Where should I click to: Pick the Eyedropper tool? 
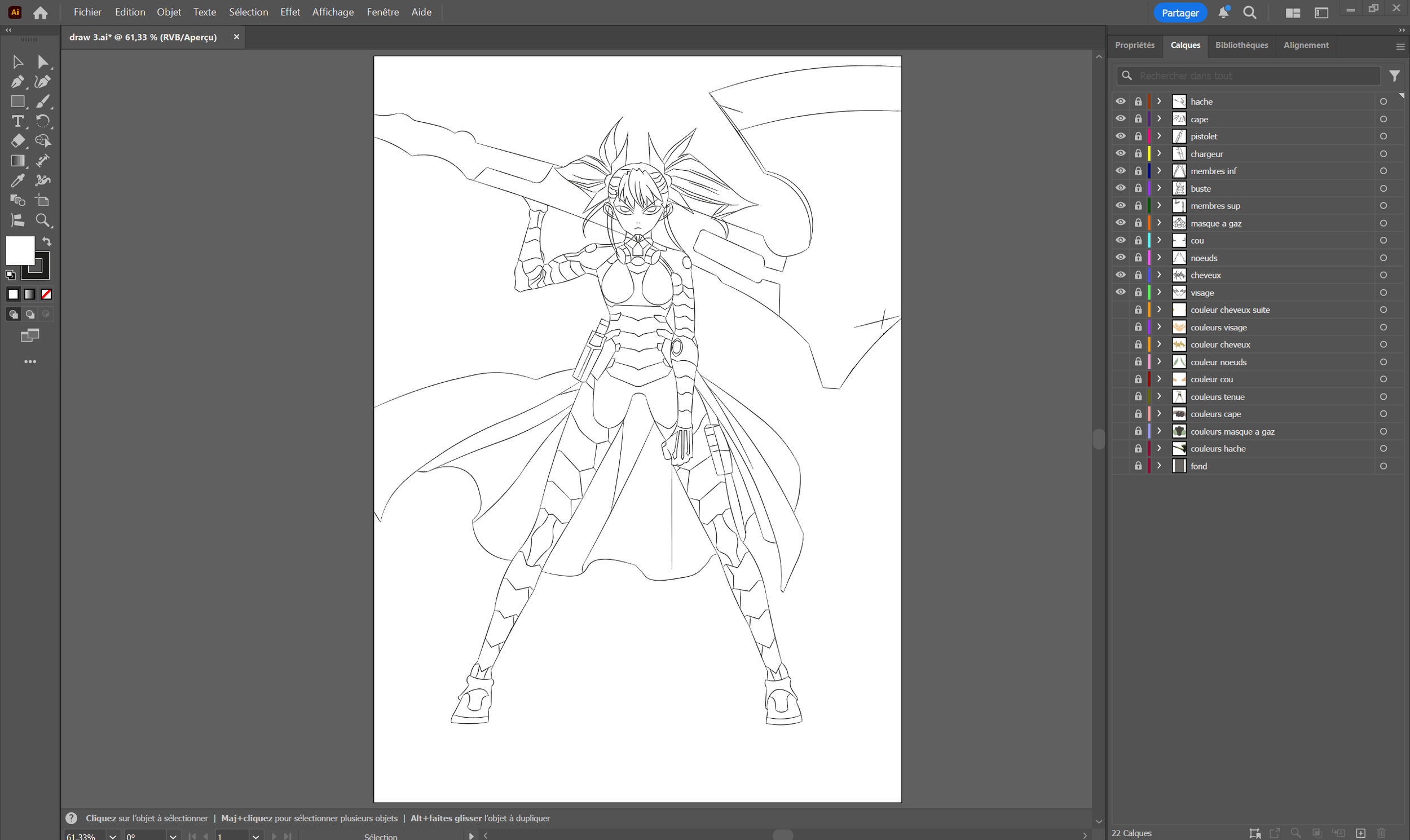pos(17,180)
